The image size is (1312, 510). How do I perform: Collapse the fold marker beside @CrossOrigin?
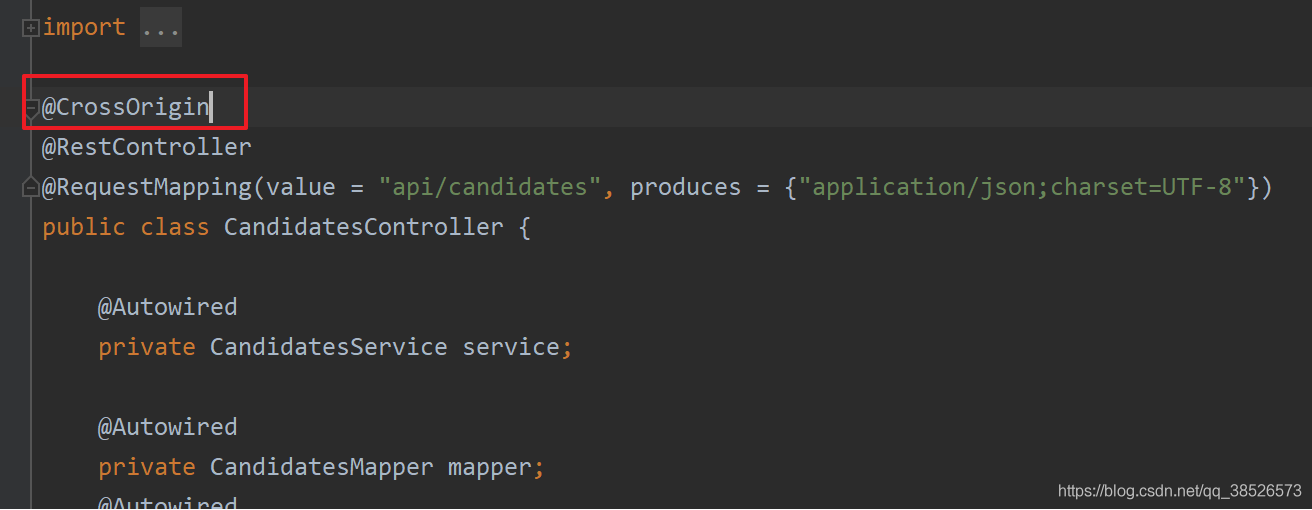pyautogui.click(x=30, y=107)
